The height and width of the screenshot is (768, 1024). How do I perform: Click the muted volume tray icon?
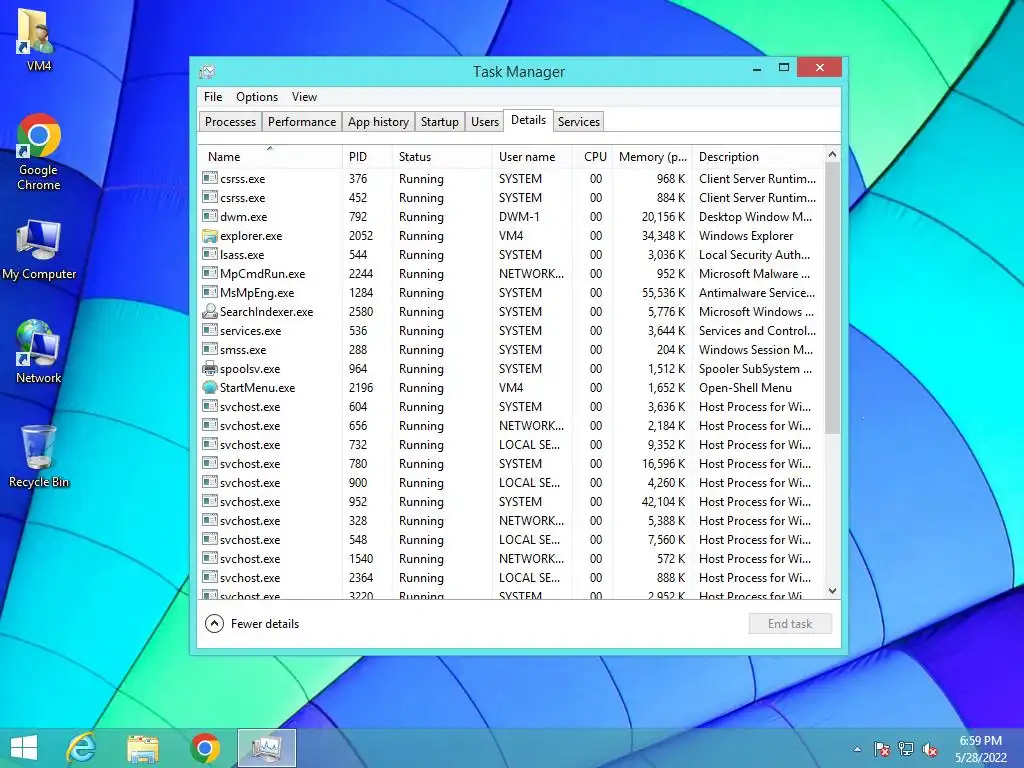[930, 749]
